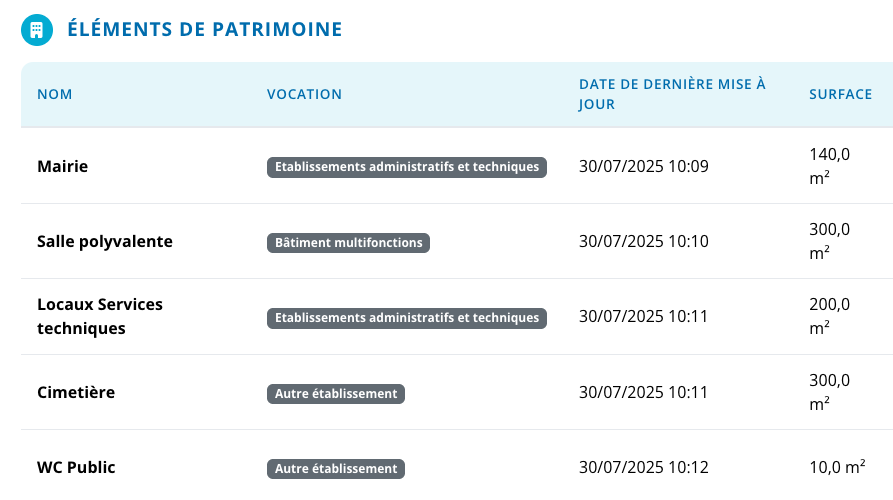
Task: Click WC Public's Autre établissement badge
Action: point(335,469)
